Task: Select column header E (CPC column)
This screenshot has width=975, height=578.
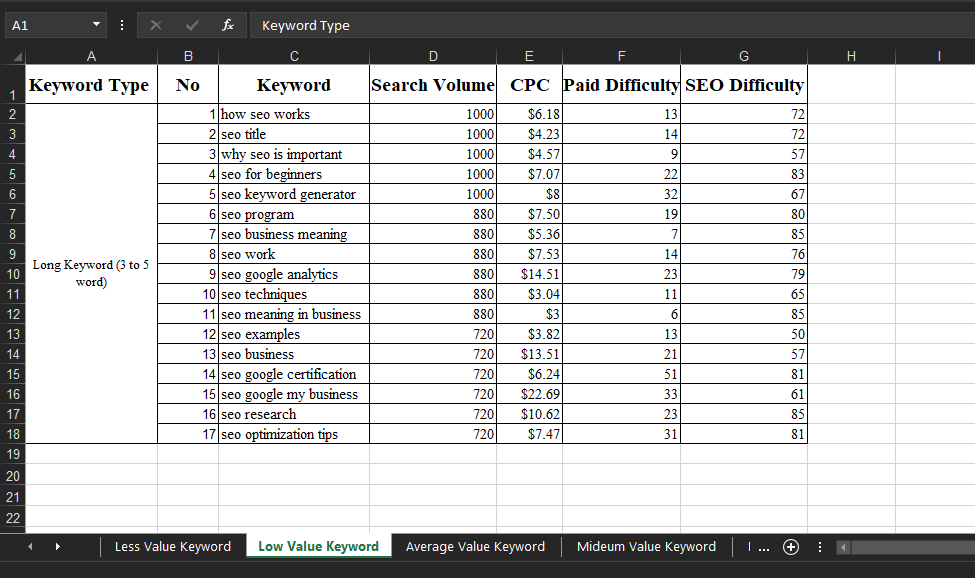Action: tap(529, 56)
